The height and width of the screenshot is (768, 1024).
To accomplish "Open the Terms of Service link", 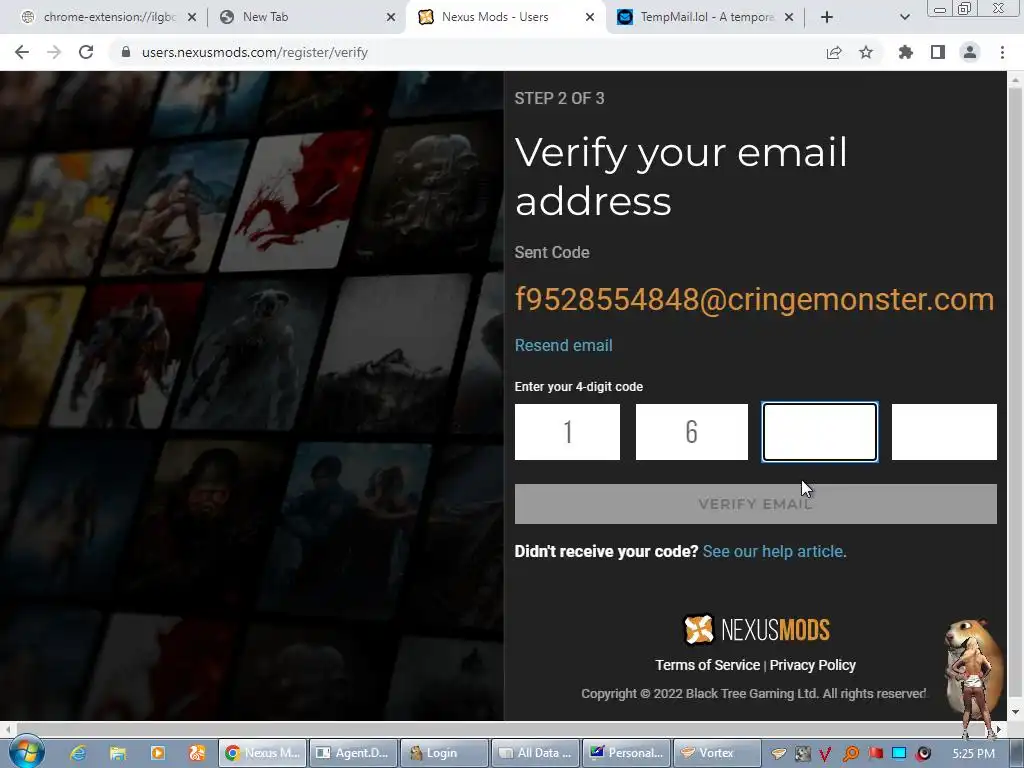I will 707,665.
